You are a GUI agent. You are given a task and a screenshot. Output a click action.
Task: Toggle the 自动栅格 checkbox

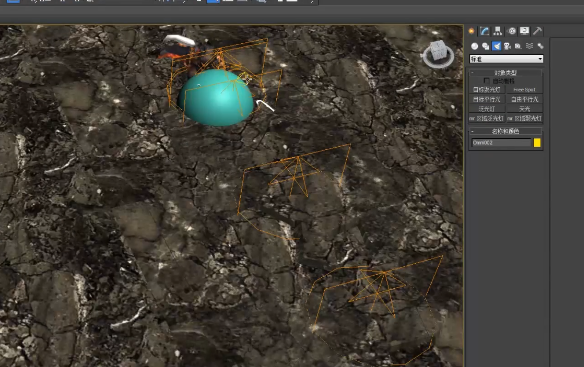click(486, 81)
